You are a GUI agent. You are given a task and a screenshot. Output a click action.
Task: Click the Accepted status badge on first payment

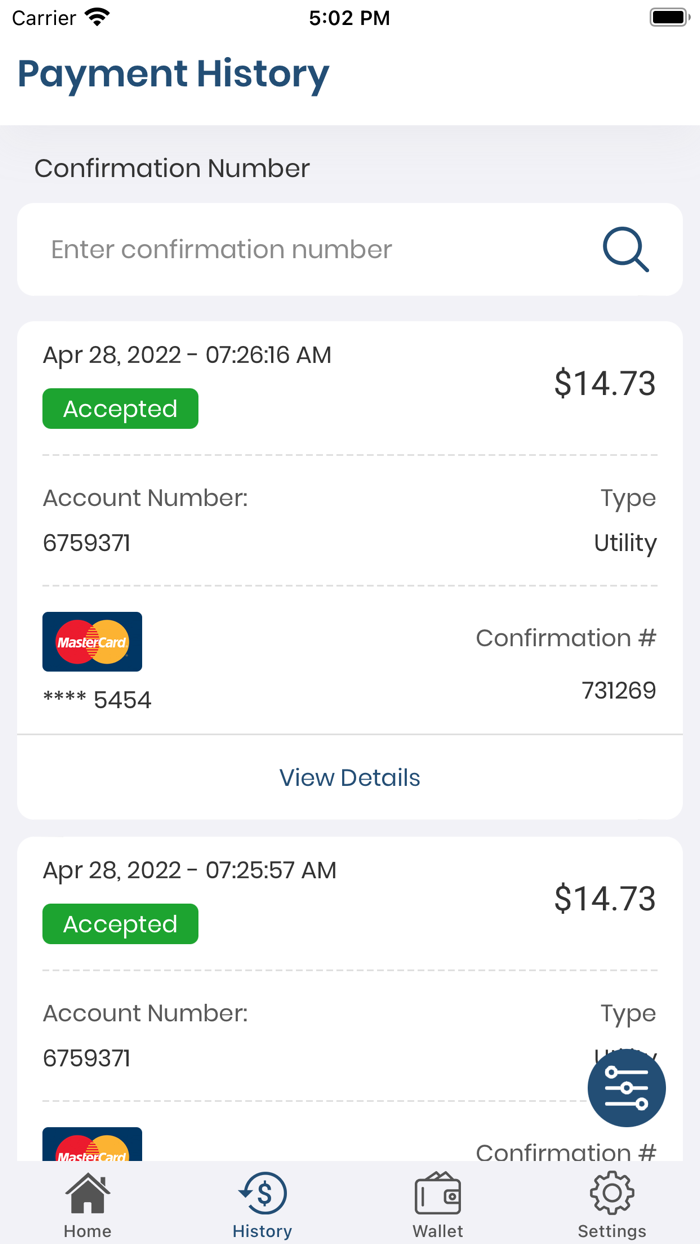120,408
